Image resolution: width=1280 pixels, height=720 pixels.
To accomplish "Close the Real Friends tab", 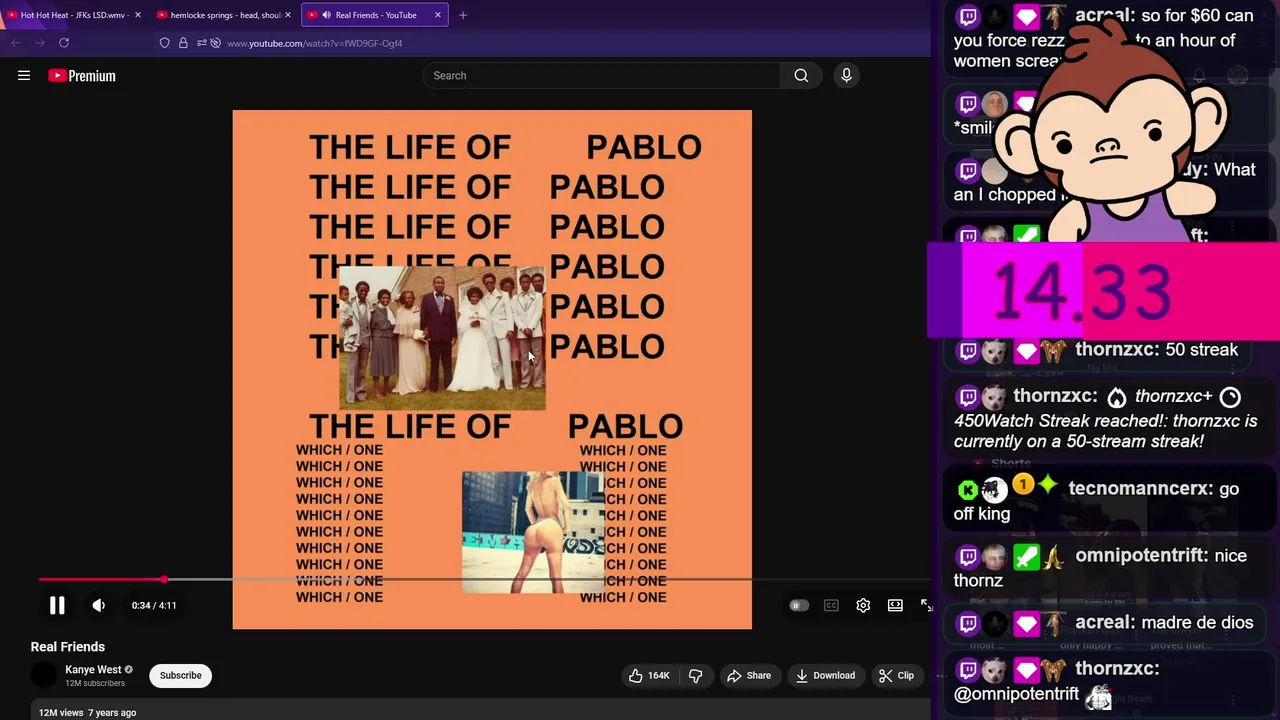I will (437, 15).
